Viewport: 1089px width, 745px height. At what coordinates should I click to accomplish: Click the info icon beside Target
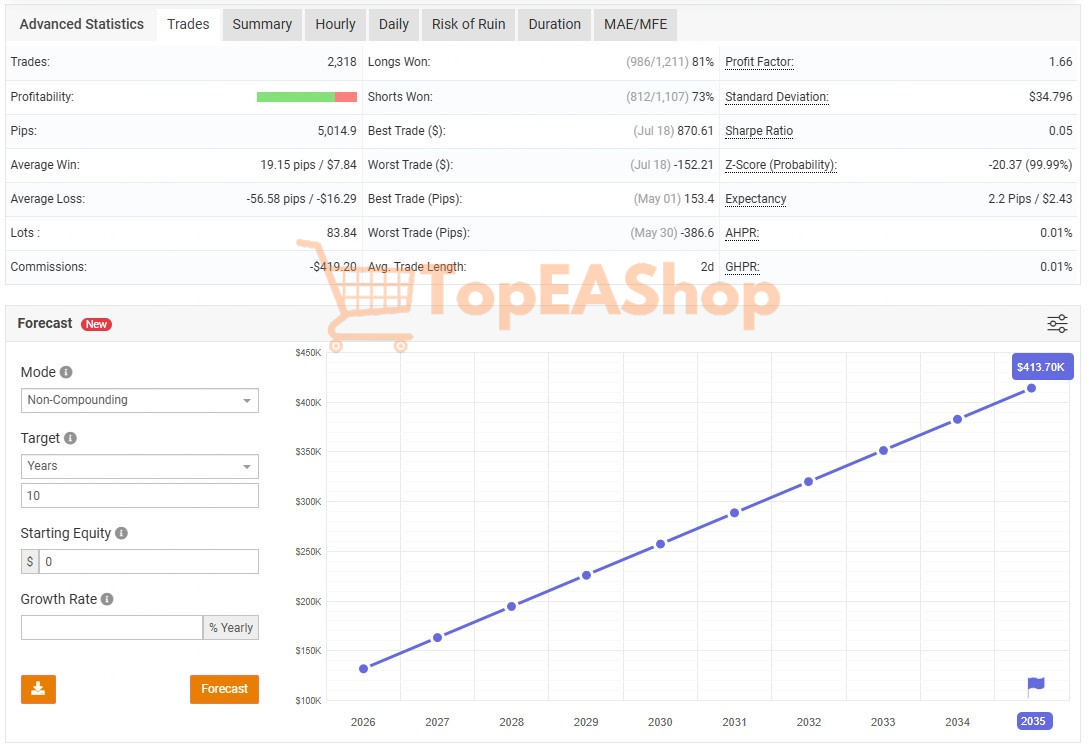pos(72,437)
